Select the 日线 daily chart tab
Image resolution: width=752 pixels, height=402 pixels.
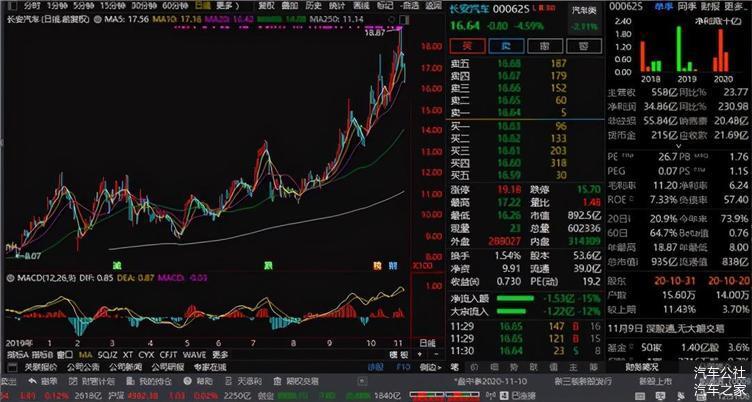[x=203, y=6]
